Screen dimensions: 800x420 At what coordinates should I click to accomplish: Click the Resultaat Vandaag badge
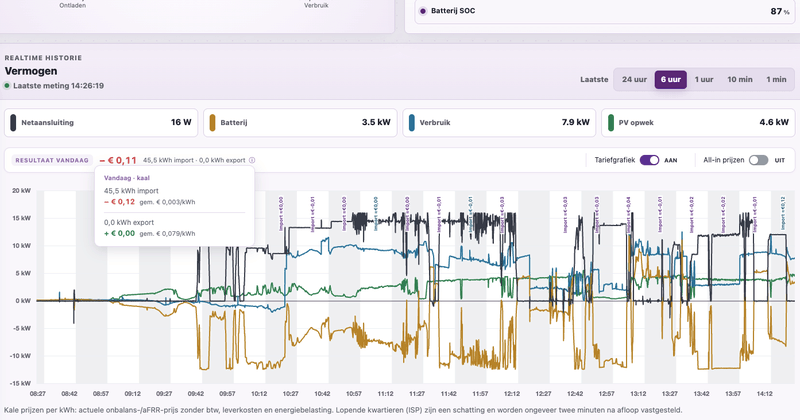[x=52, y=160]
